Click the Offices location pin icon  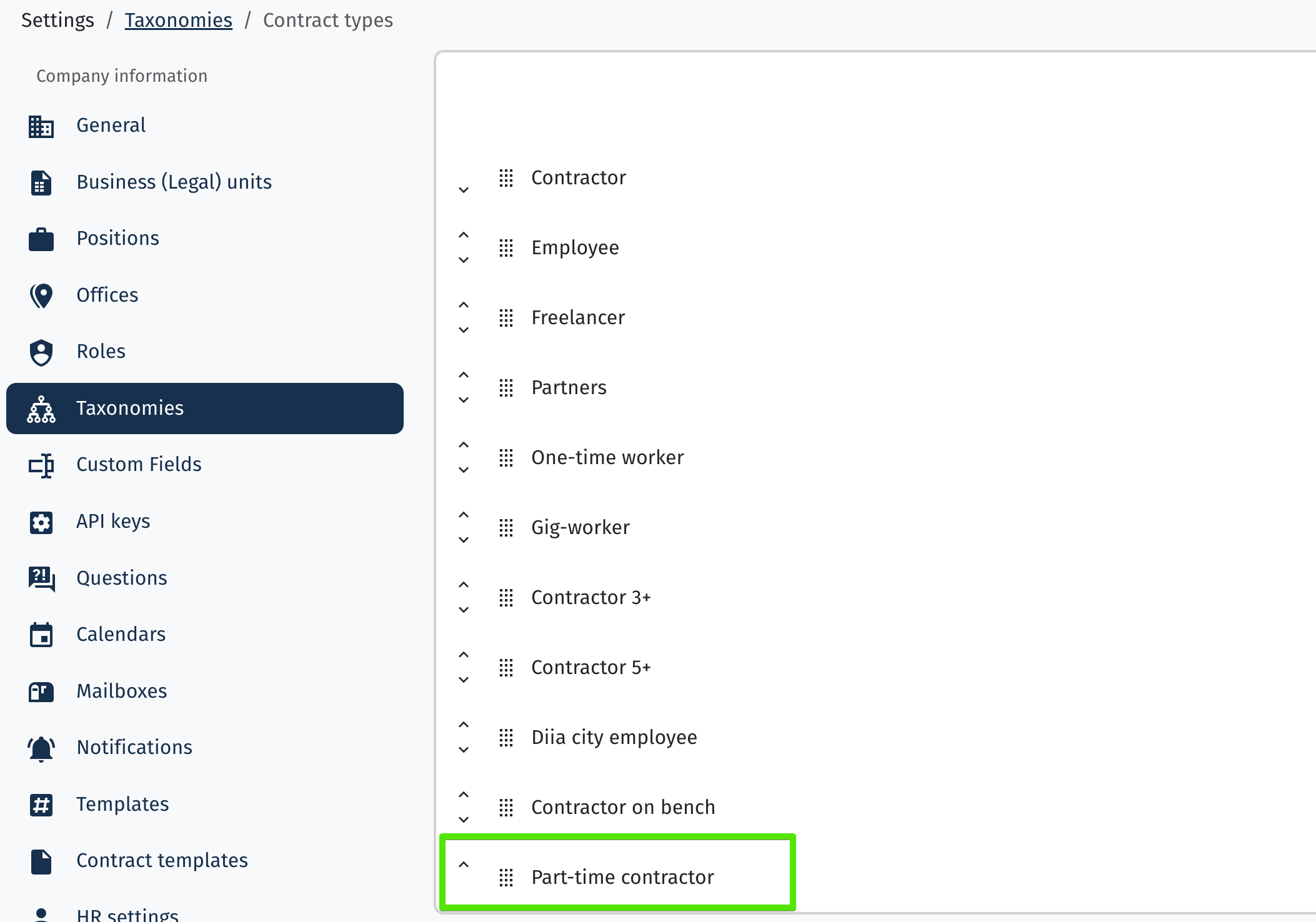tap(41, 296)
